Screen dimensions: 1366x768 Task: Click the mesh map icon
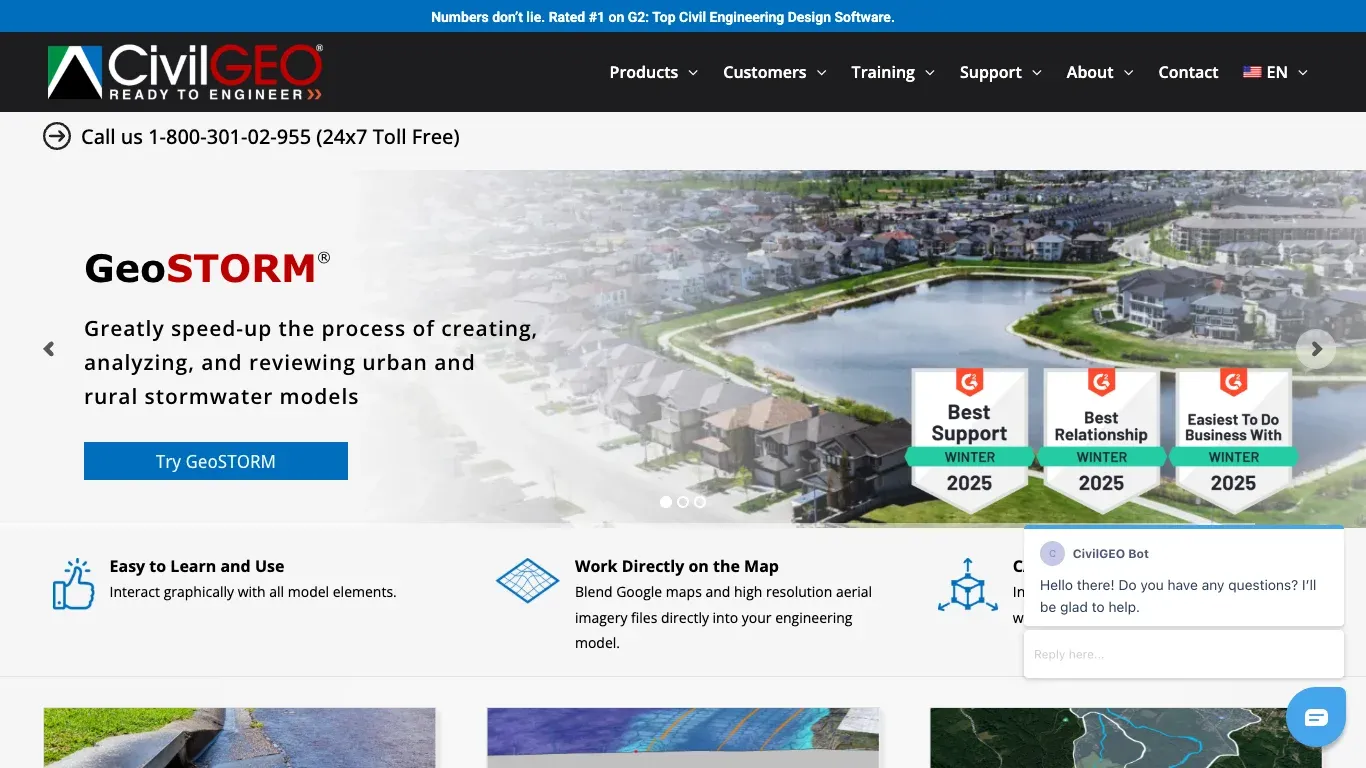[527, 581]
